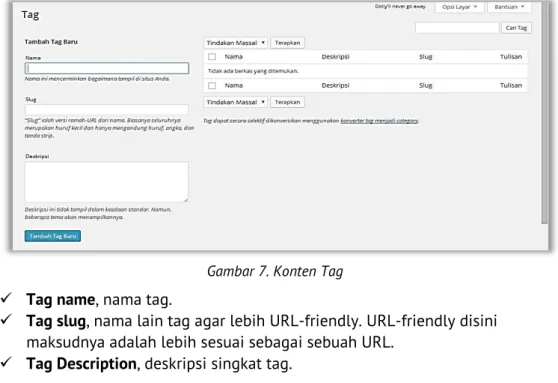Click Deskripsi column label in table footer
Screen dimensions: 558x383
point(336,85)
